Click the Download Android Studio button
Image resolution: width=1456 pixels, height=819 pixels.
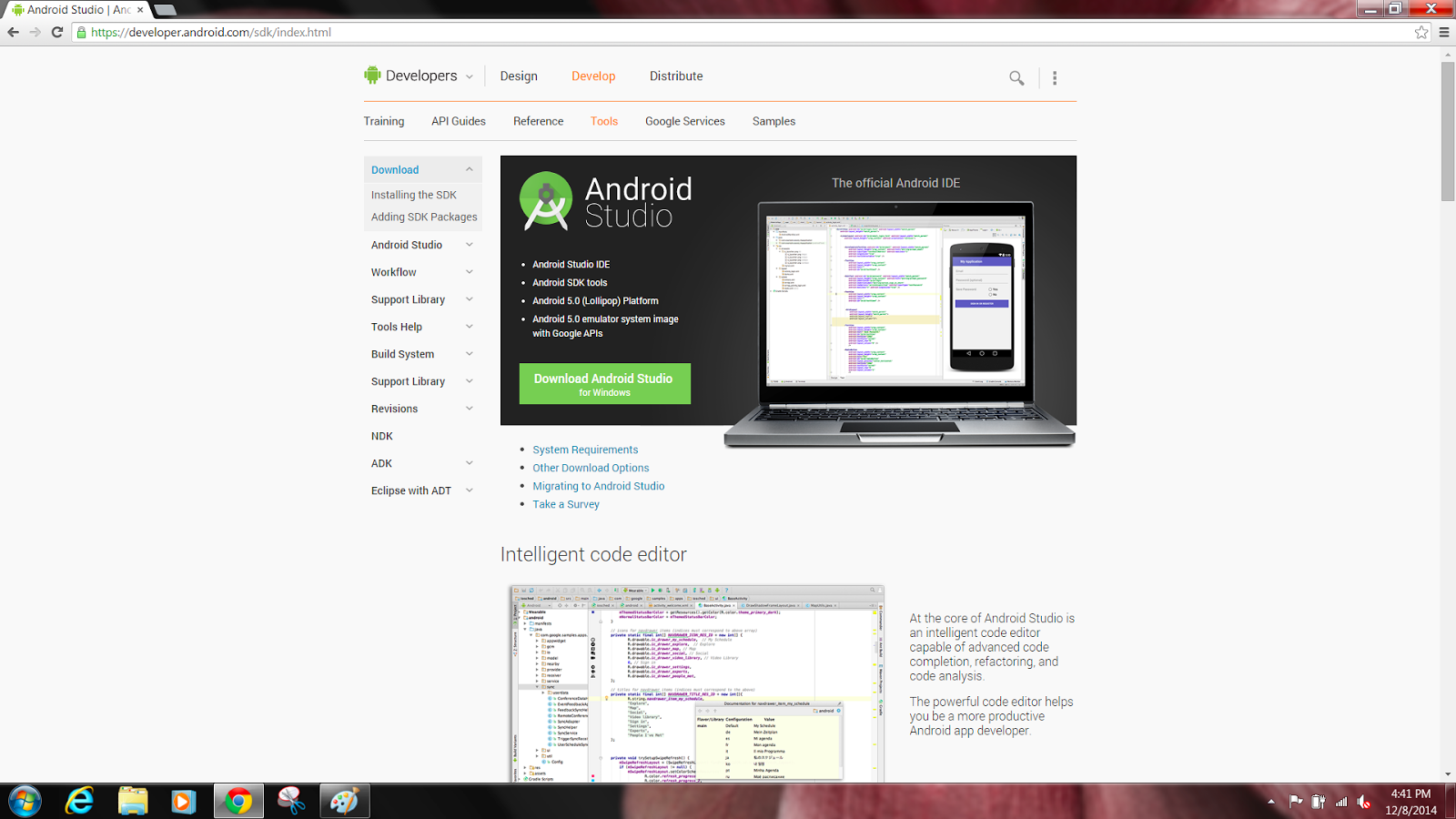[603, 383]
